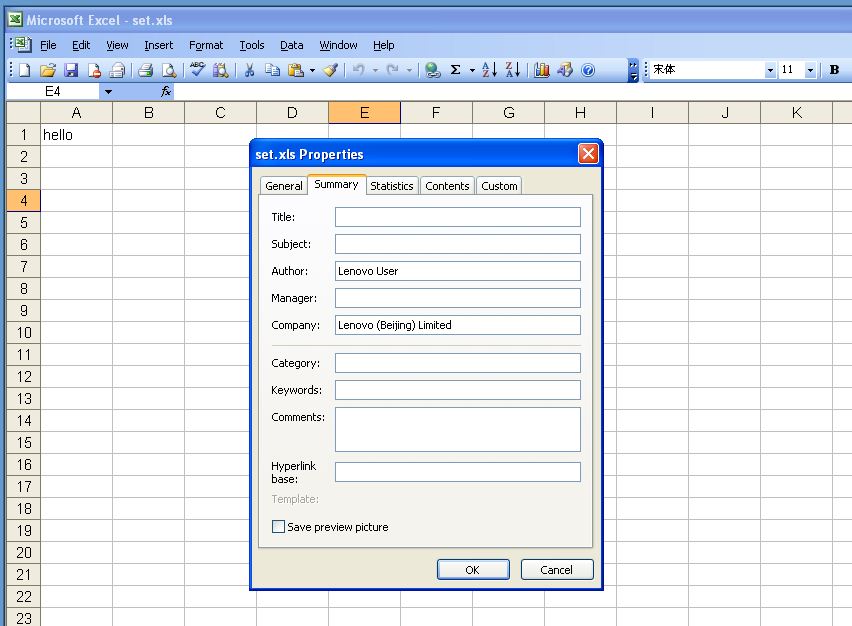Screen dimensions: 852x626
Task: Click the Company field with Lenovo (Beijing) Limited
Action: coord(458,325)
